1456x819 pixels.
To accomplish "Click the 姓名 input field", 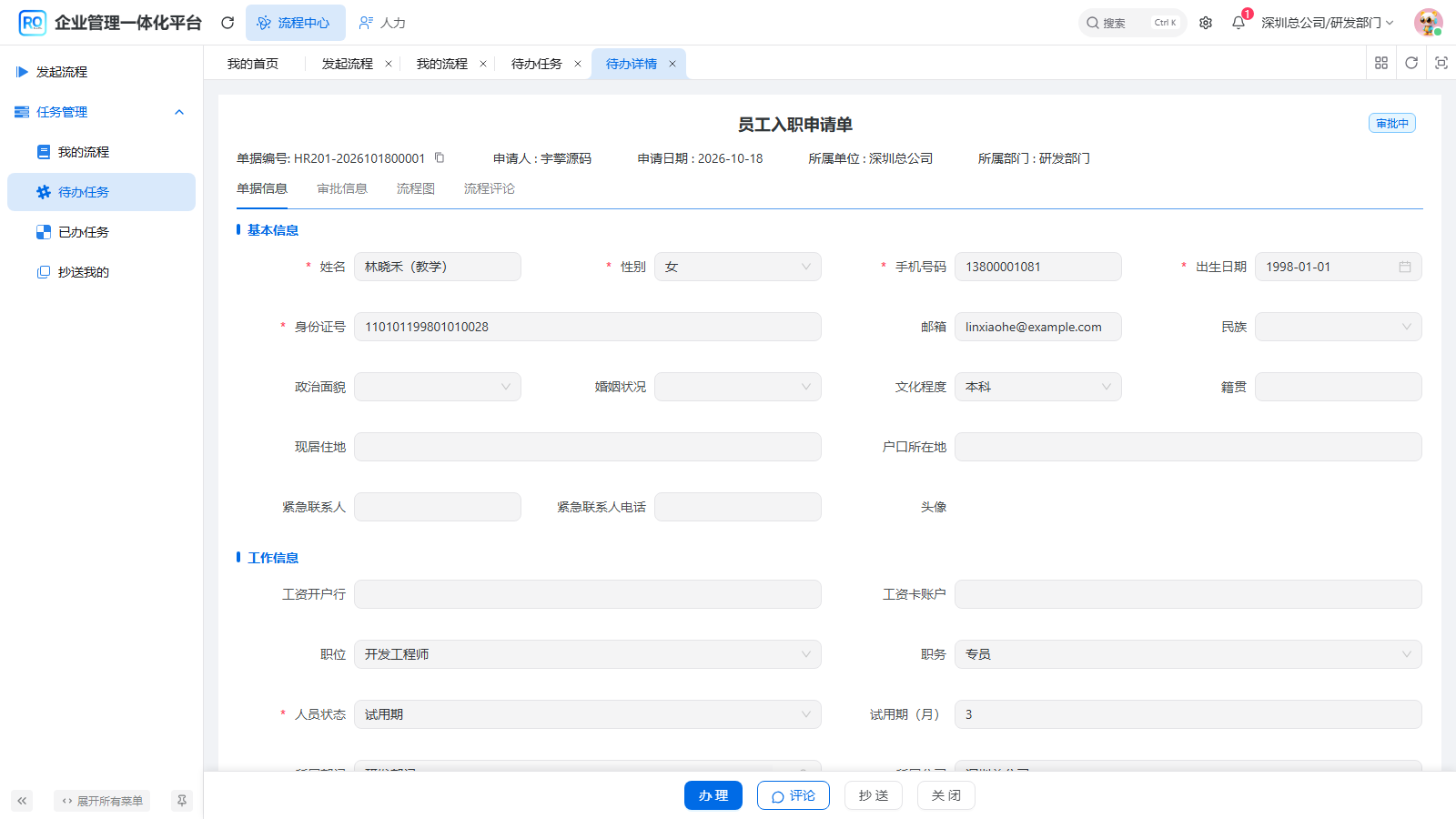I will [438, 267].
